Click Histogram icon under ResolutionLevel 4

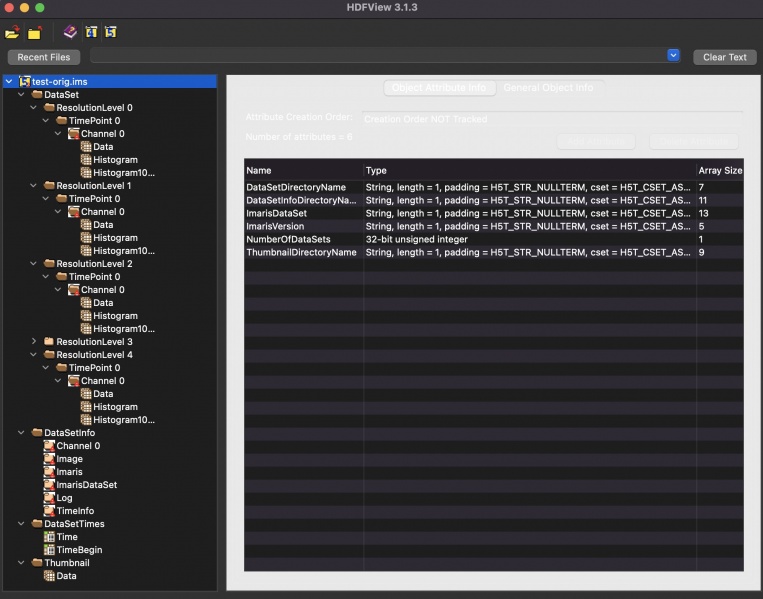point(86,407)
